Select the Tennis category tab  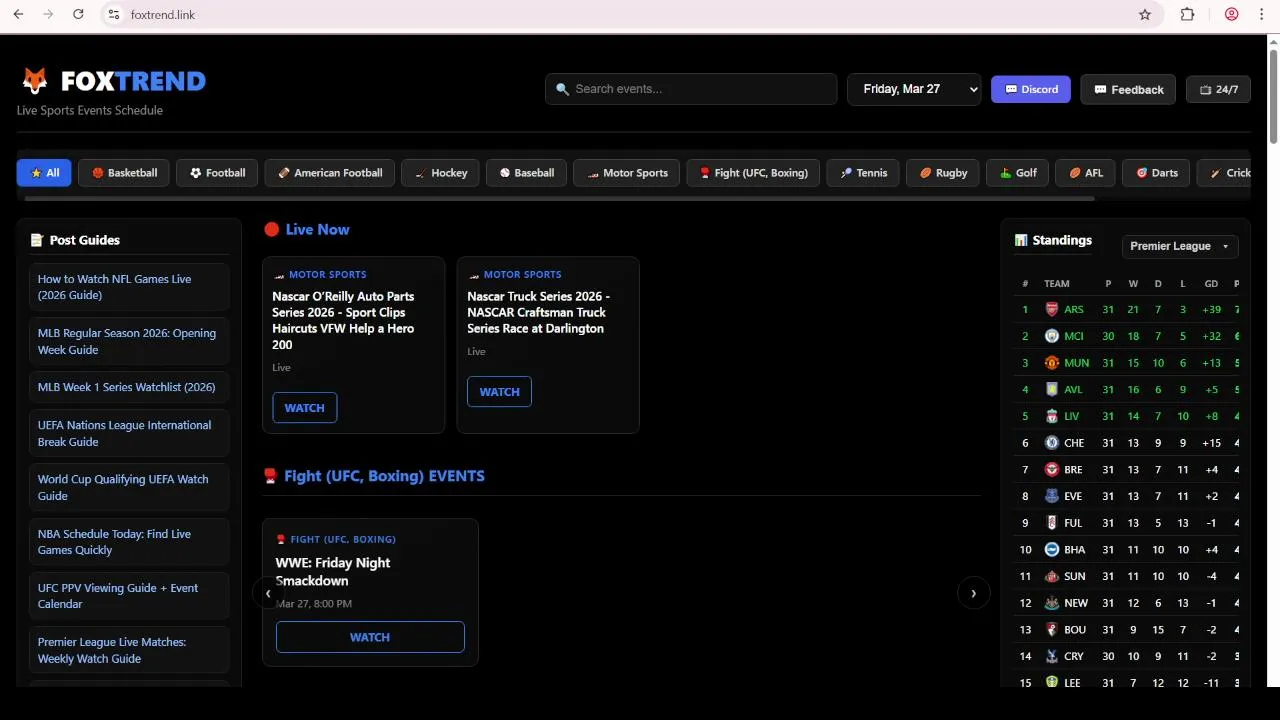tap(863, 173)
